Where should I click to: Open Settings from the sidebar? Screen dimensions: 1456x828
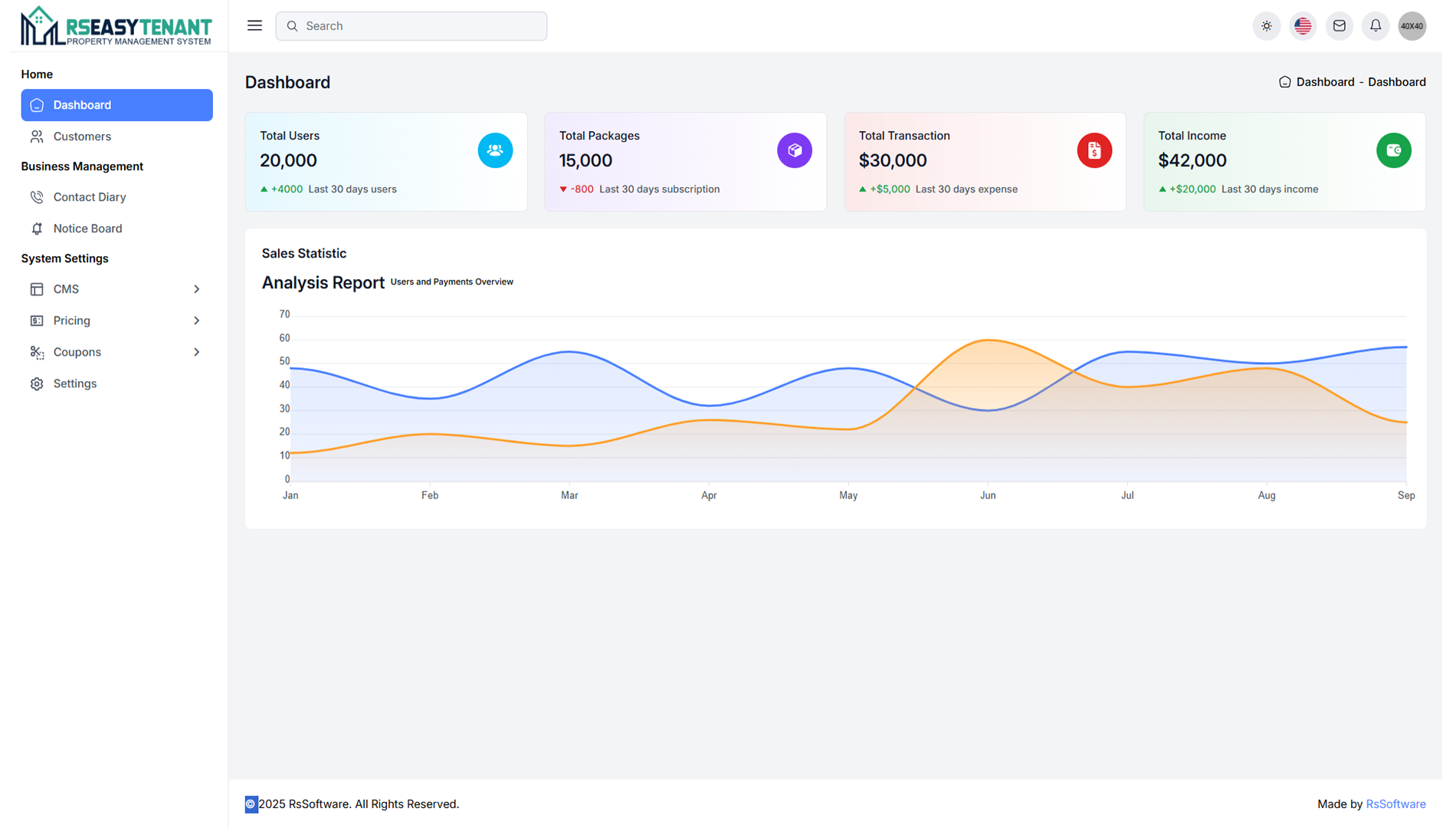(74, 383)
